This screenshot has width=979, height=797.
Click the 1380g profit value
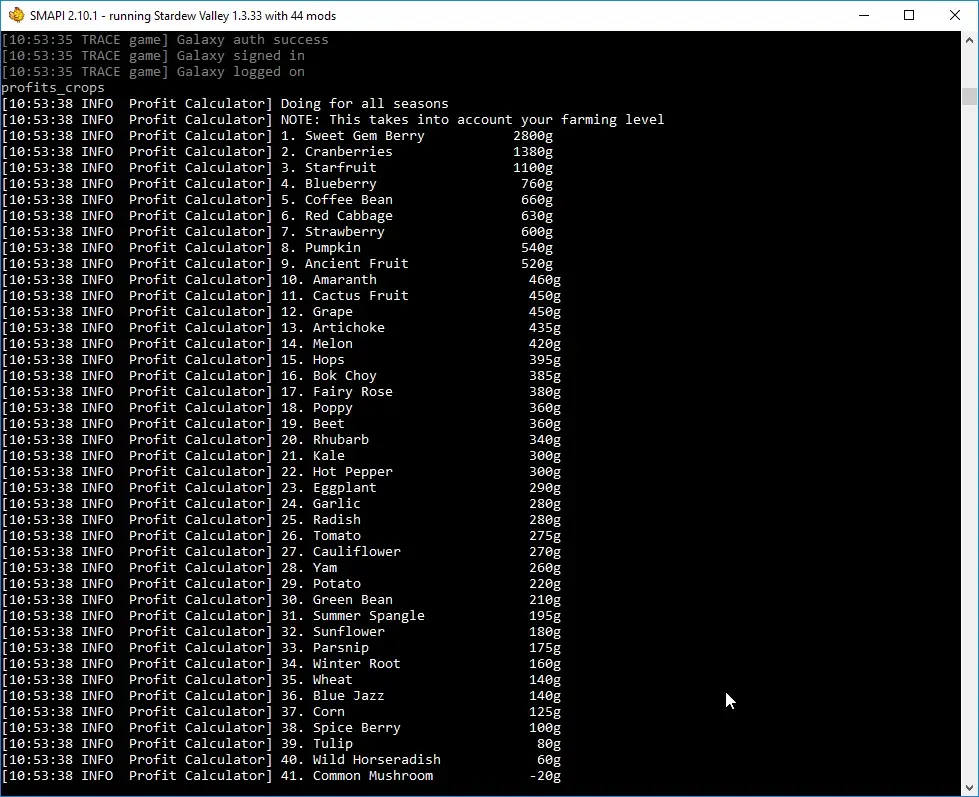pos(533,152)
